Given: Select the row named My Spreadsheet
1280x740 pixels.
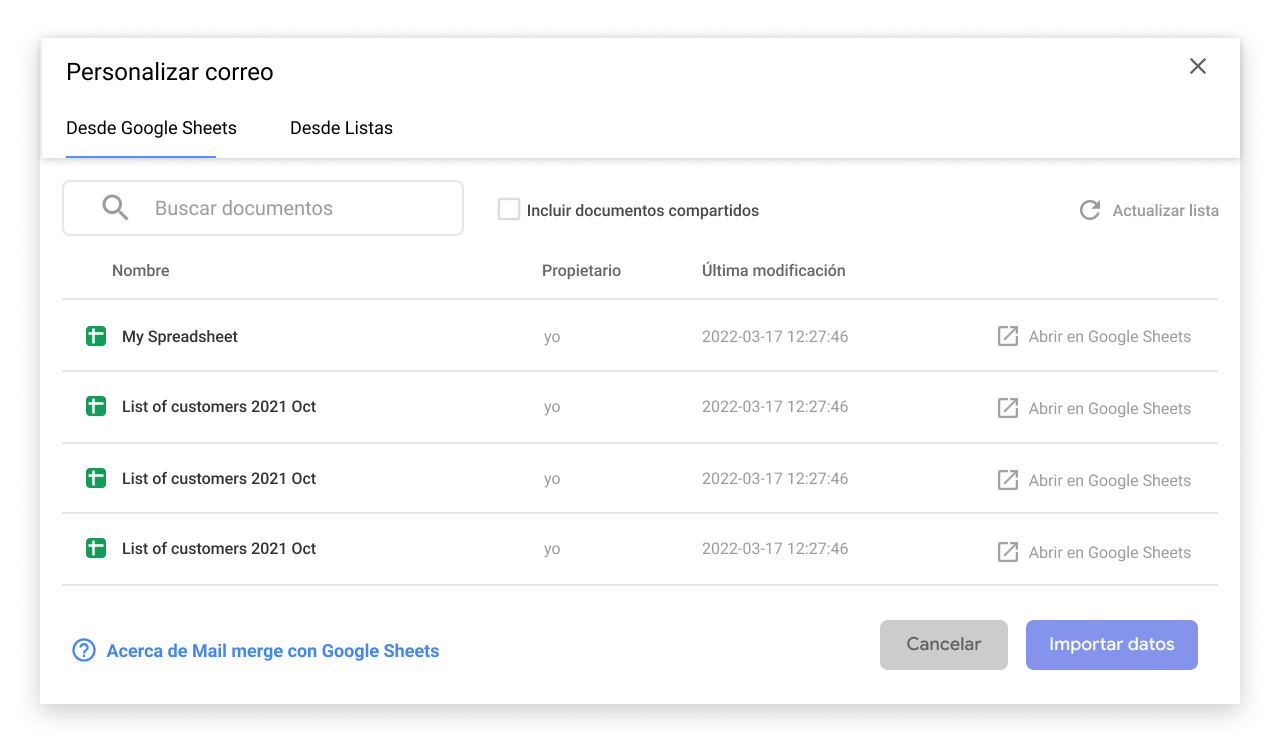Looking at the screenshot, I should tap(179, 336).
